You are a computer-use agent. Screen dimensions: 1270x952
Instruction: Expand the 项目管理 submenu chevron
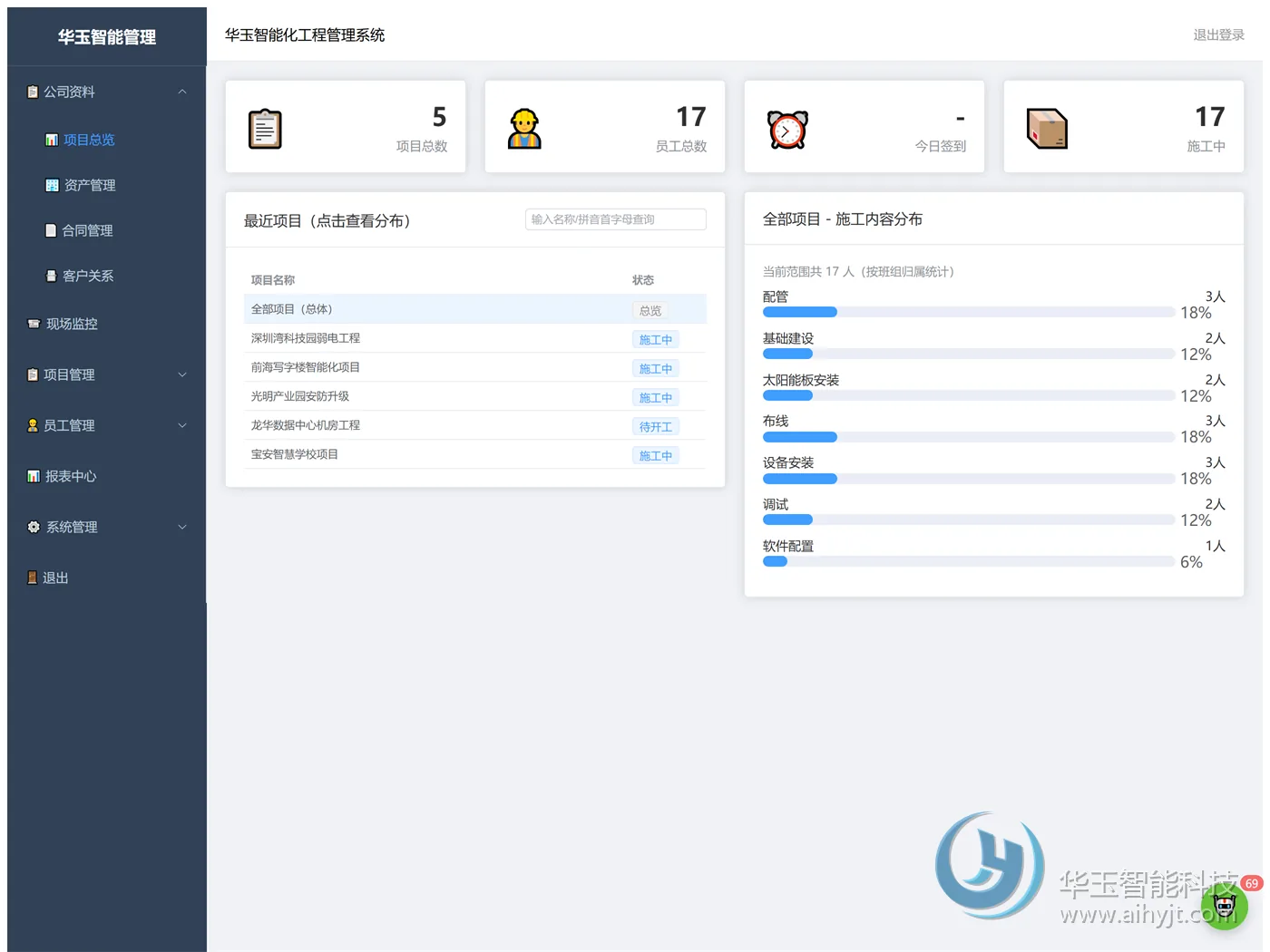point(182,374)
